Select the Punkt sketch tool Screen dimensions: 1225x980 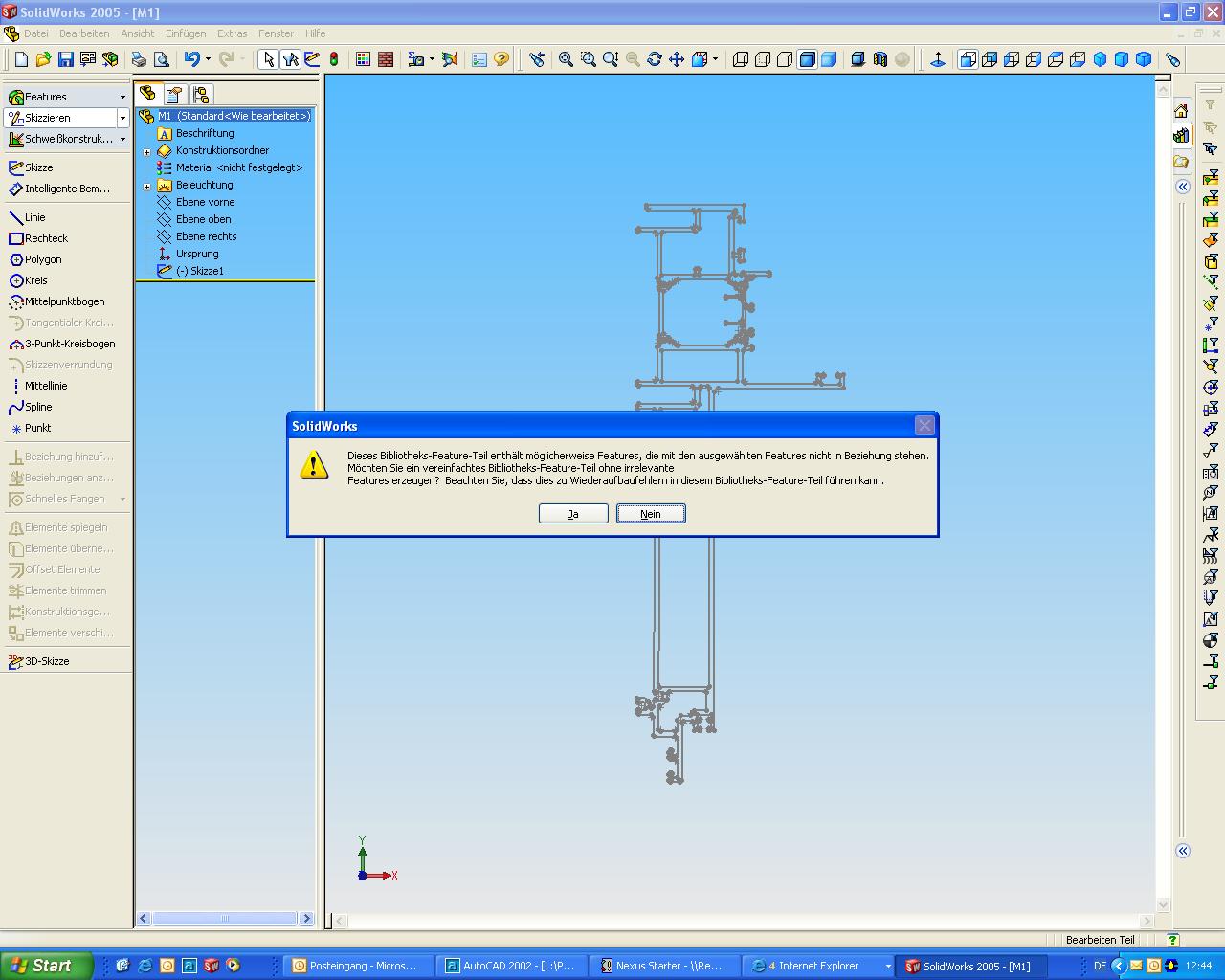pyautogui.click(x=30, y=428)
